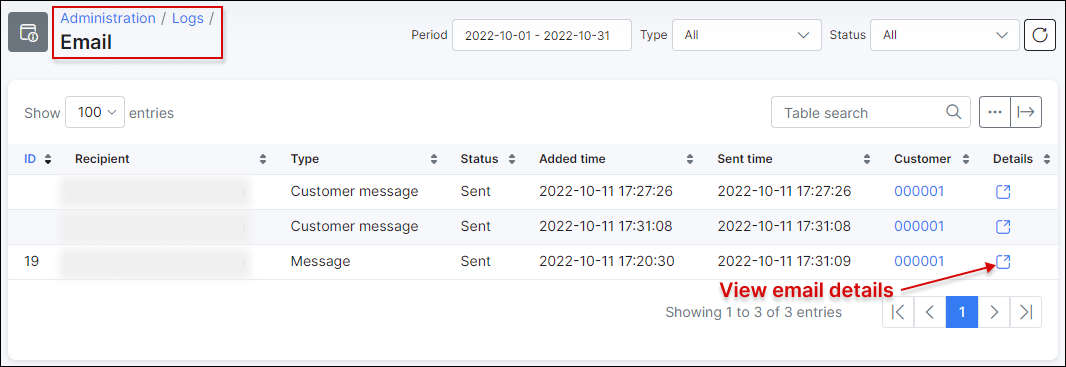Click the refresh icon next to Status
Image resolution: width=1066 pixels, height=367 pixels.
[x=1039, y=35]
